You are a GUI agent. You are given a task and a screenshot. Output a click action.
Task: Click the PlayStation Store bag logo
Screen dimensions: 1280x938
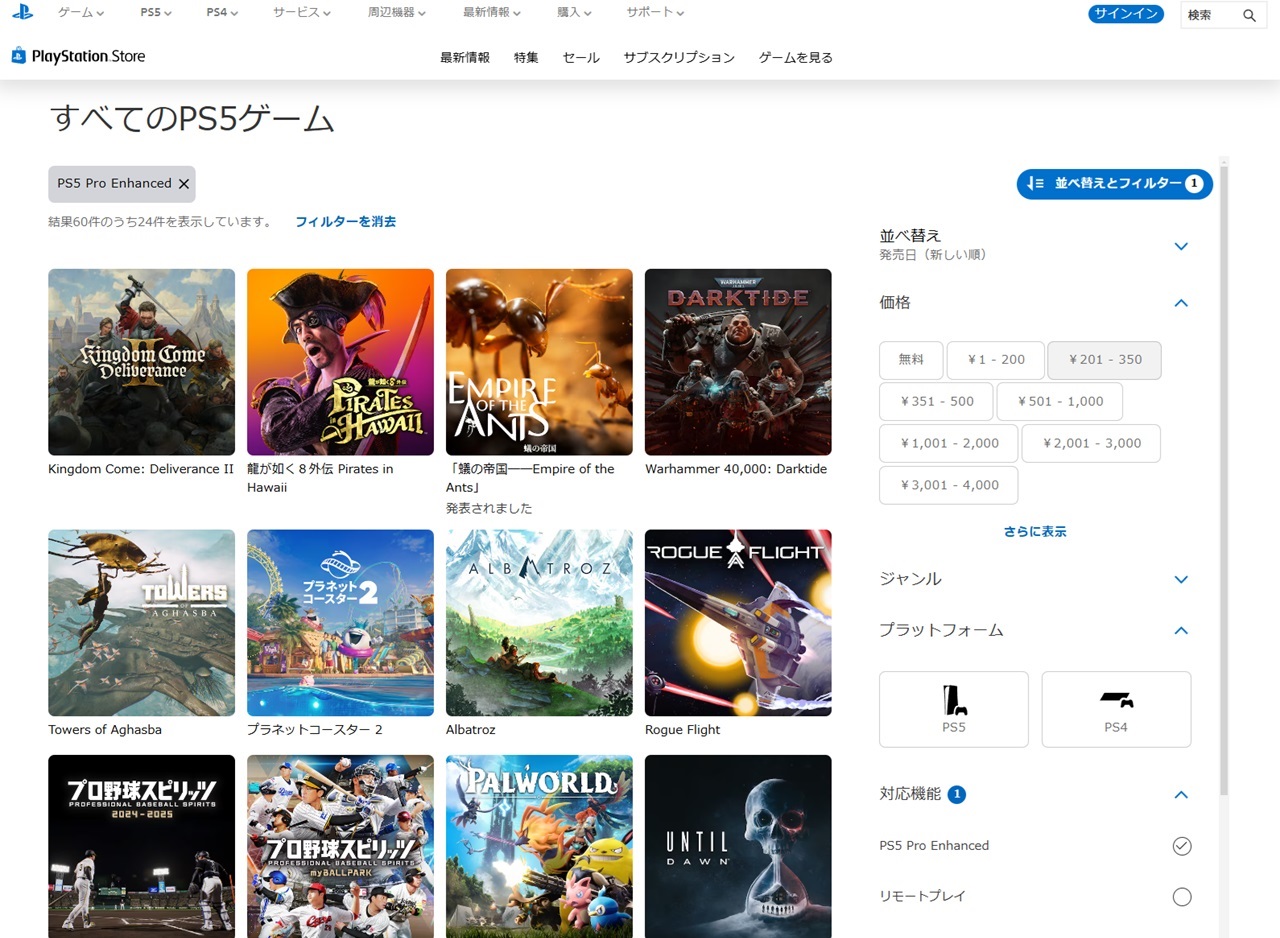point(19,56)
